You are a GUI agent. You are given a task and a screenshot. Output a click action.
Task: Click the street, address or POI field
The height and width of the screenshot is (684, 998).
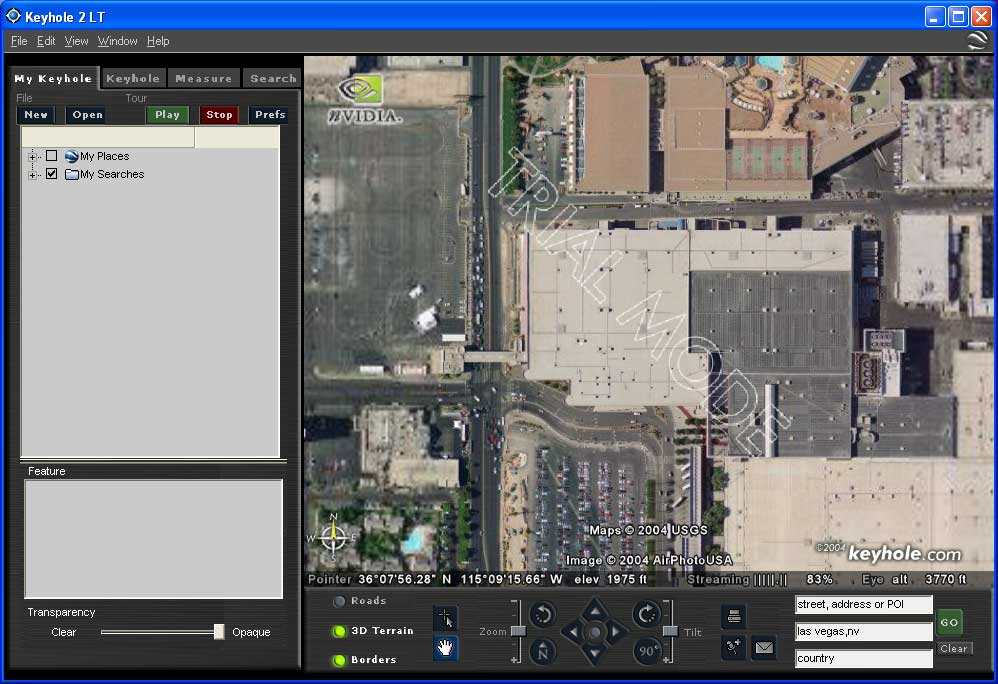click(864, 604)
